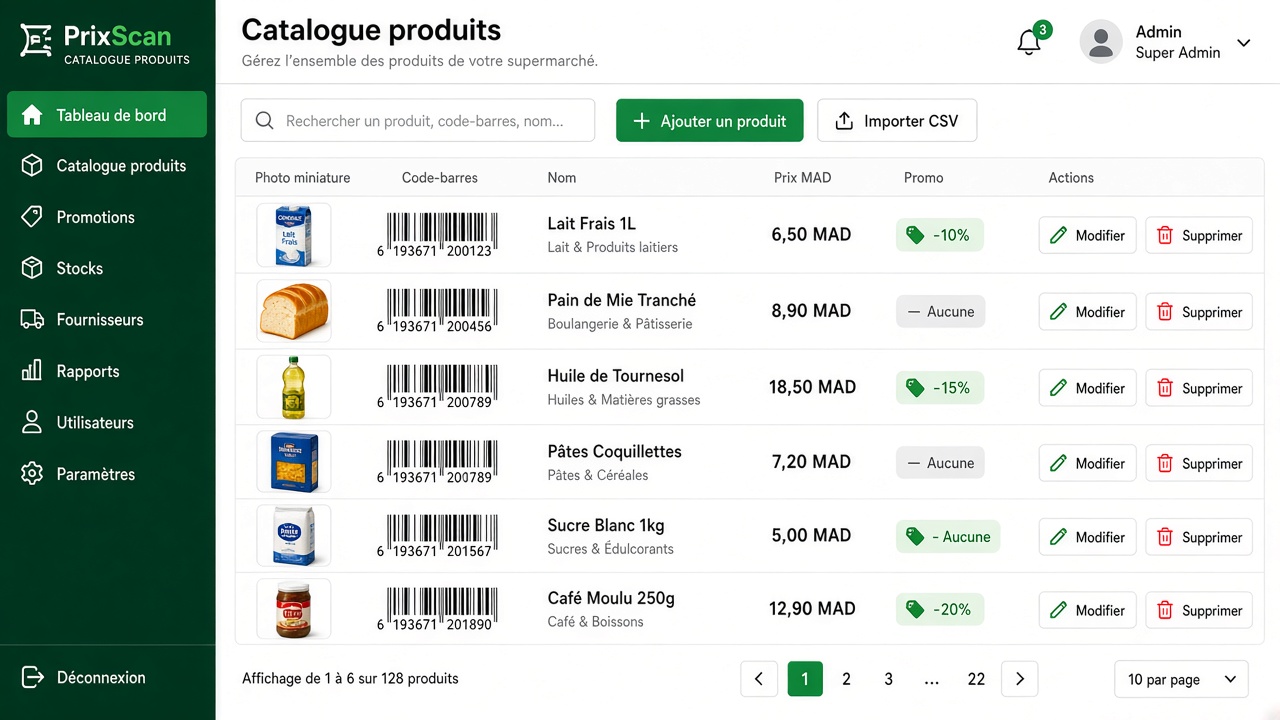This screenshot has height=720, width=1280.
Task: Click the box icon beside Catalogue produits
Action: click(32, 166)
